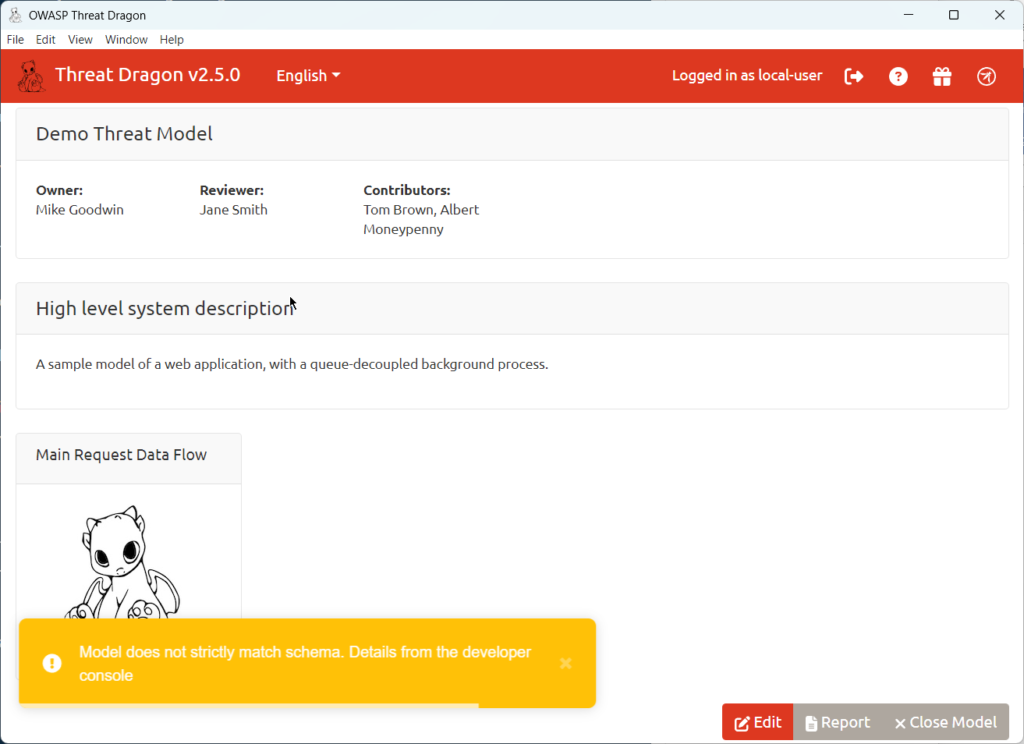Click the Close Model button

[x=945, y=722]
